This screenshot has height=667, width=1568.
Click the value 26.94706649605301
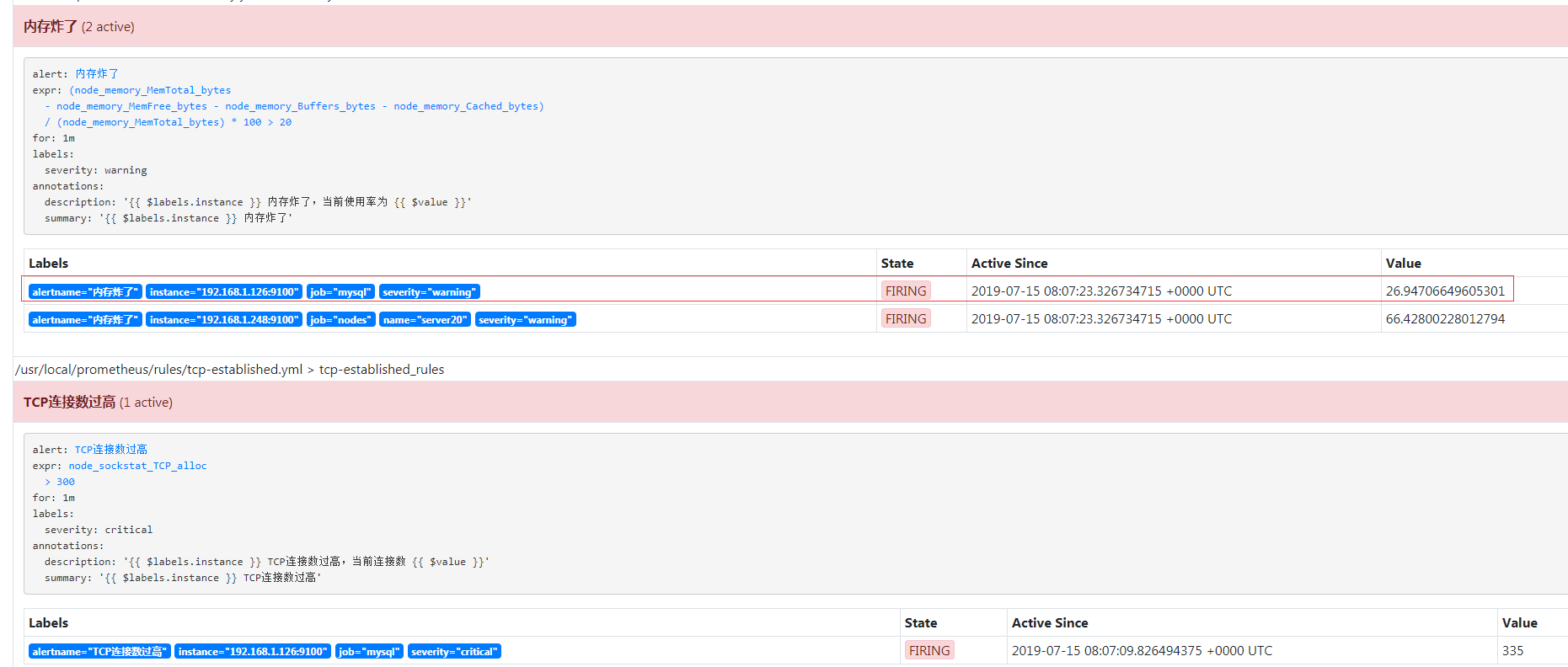tap(1444, 291)
